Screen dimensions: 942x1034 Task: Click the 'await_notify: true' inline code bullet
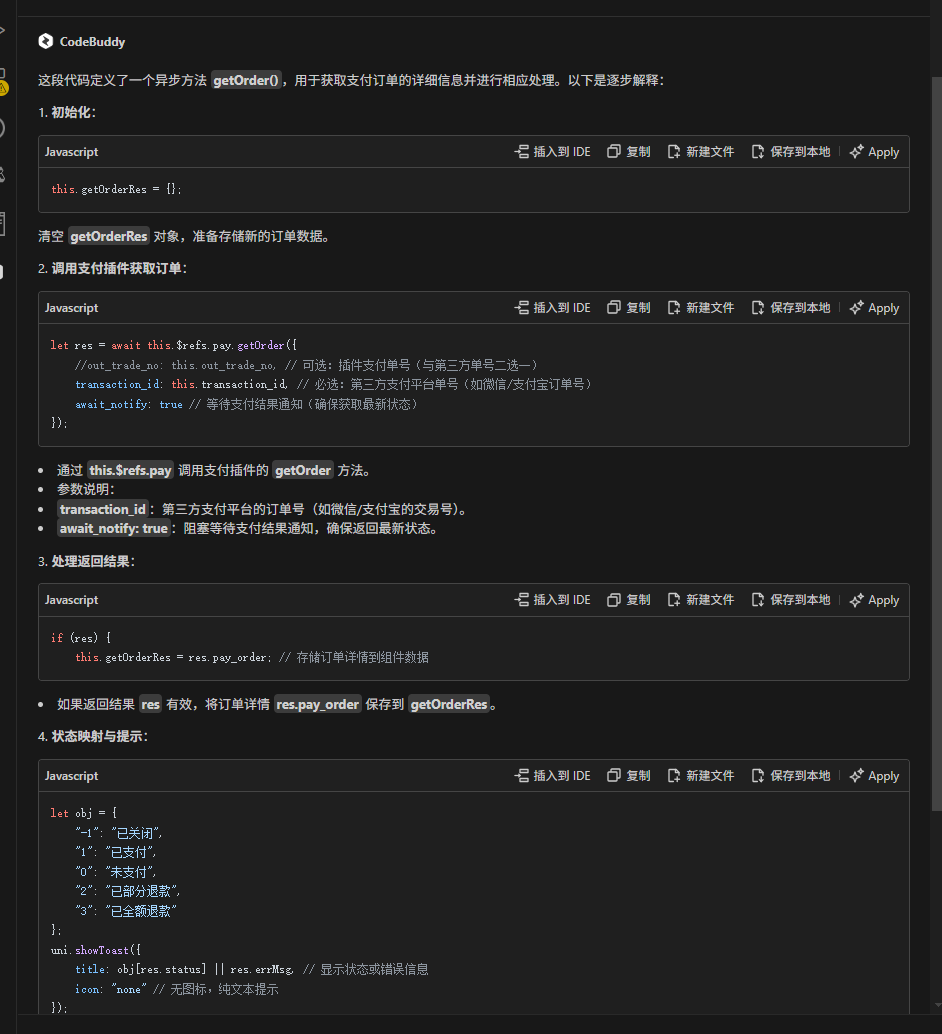[x=113, y=528]
